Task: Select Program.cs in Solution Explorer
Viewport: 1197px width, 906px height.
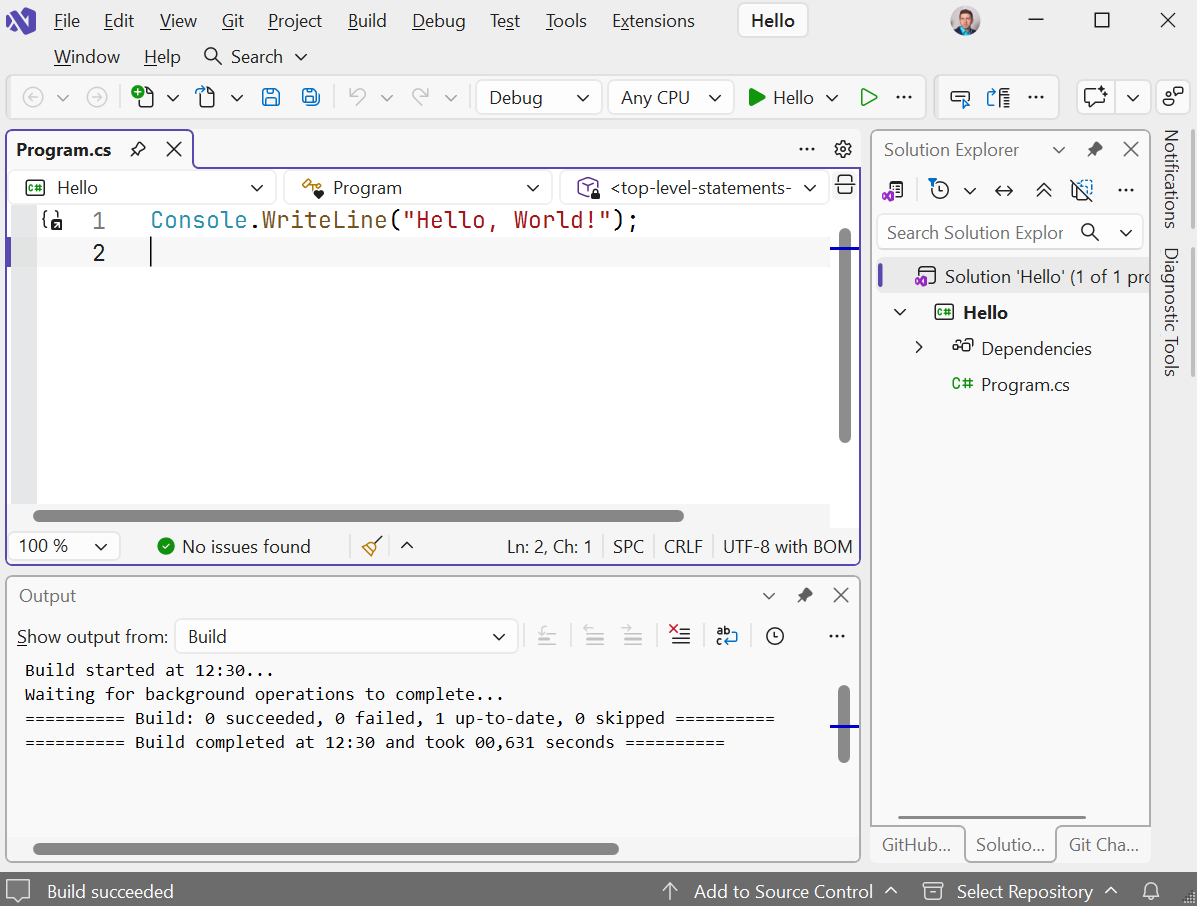Action: click(1024, 384)
